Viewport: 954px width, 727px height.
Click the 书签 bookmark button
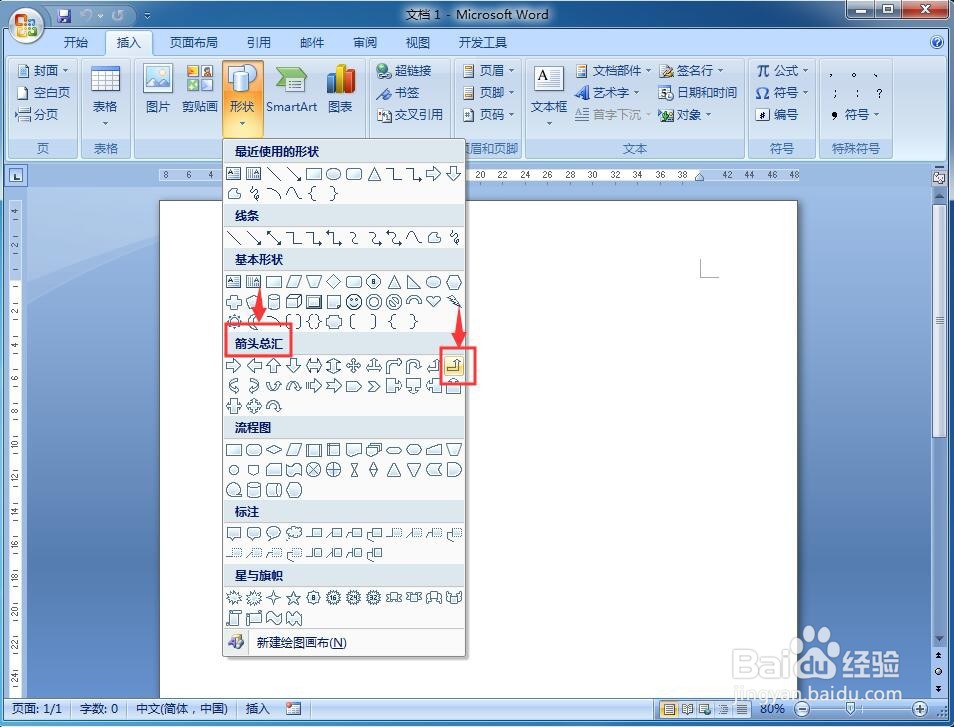(x=398, y=92)
